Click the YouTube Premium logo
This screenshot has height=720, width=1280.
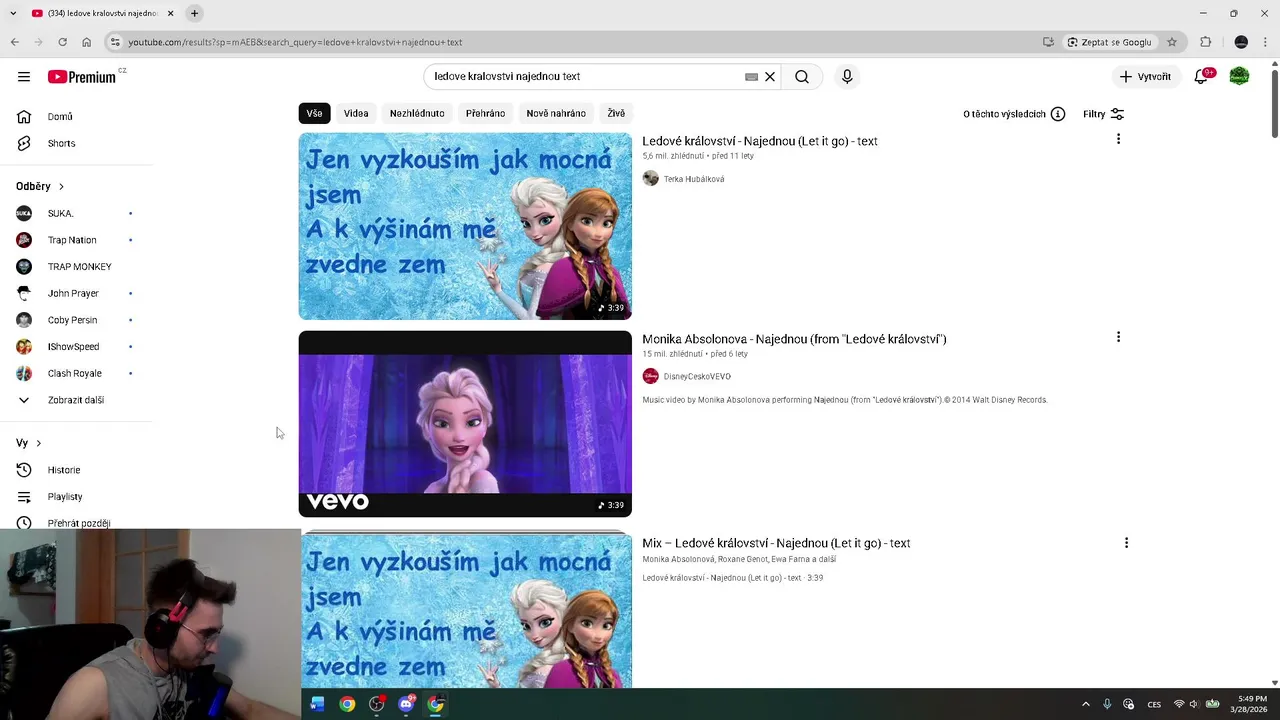pos(82,77)
